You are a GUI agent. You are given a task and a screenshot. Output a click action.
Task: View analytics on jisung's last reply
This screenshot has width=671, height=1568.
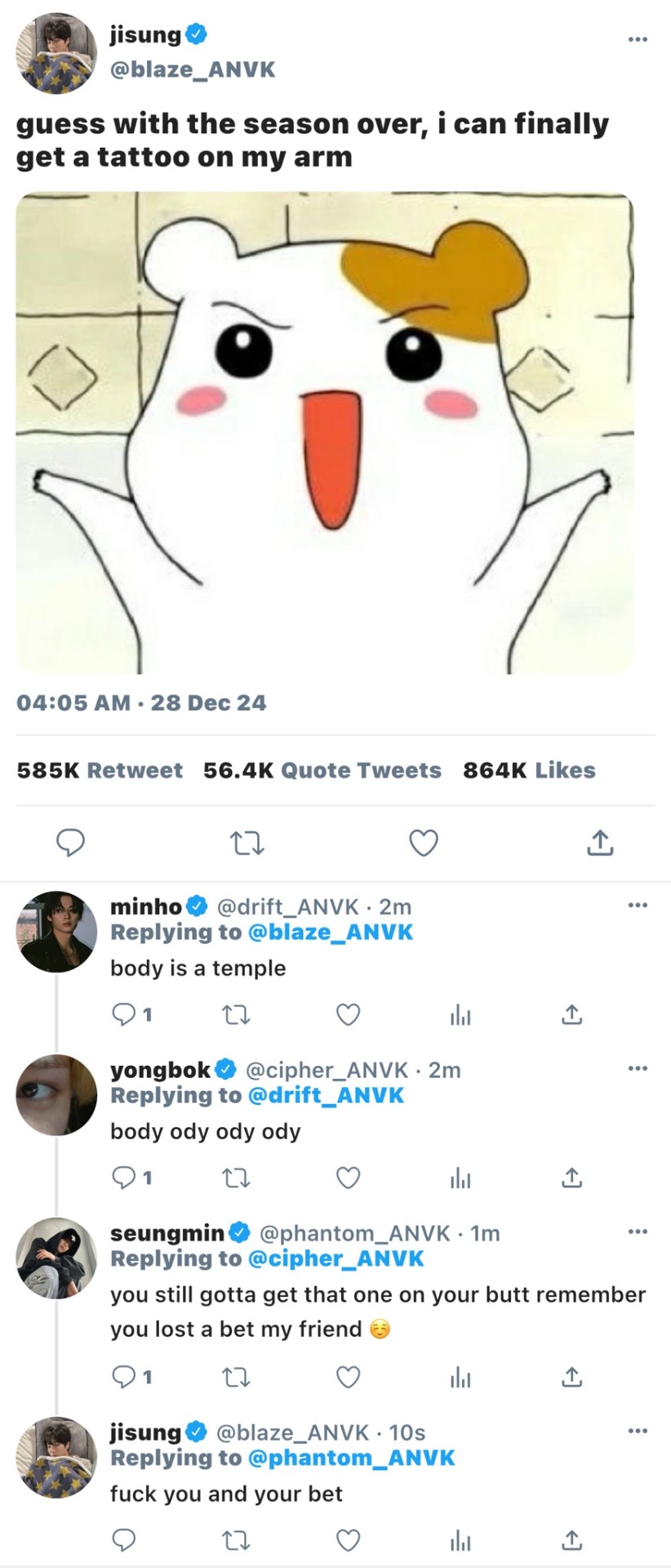[460, 1541]
